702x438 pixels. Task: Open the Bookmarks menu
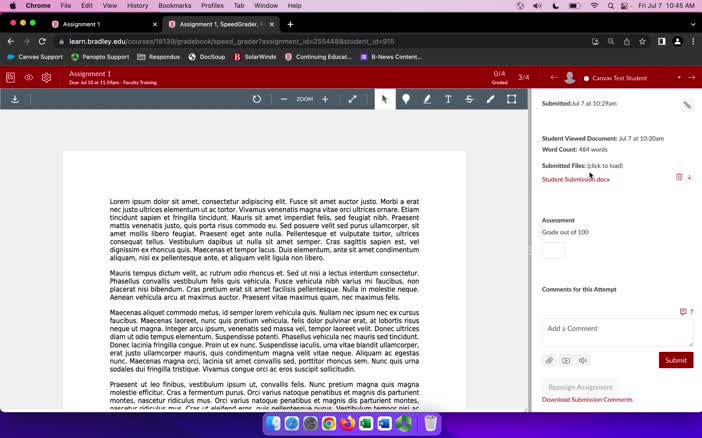175,5
